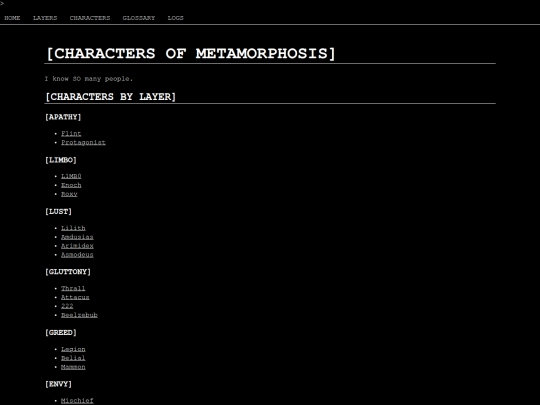Visit the Arimidex character page
Image resolution: width=540 pixels, height=405 pixels.
tap(77, 246)
